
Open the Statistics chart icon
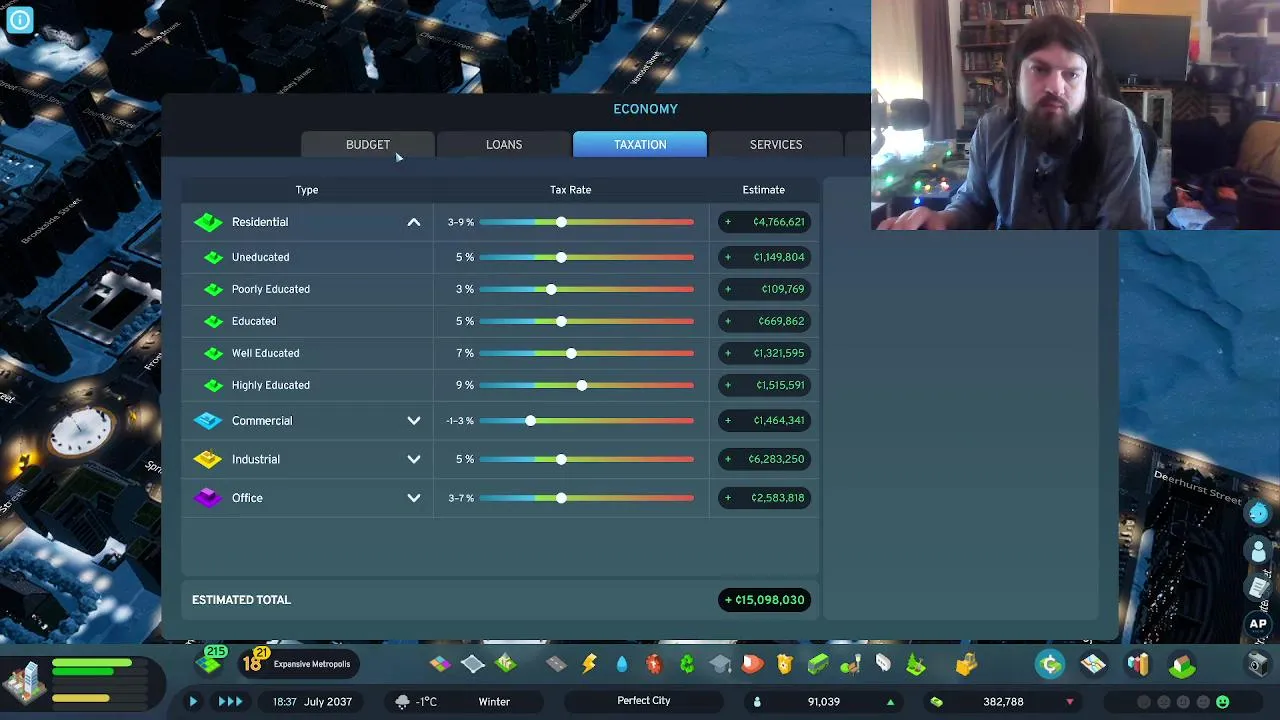click(1138, 664)
